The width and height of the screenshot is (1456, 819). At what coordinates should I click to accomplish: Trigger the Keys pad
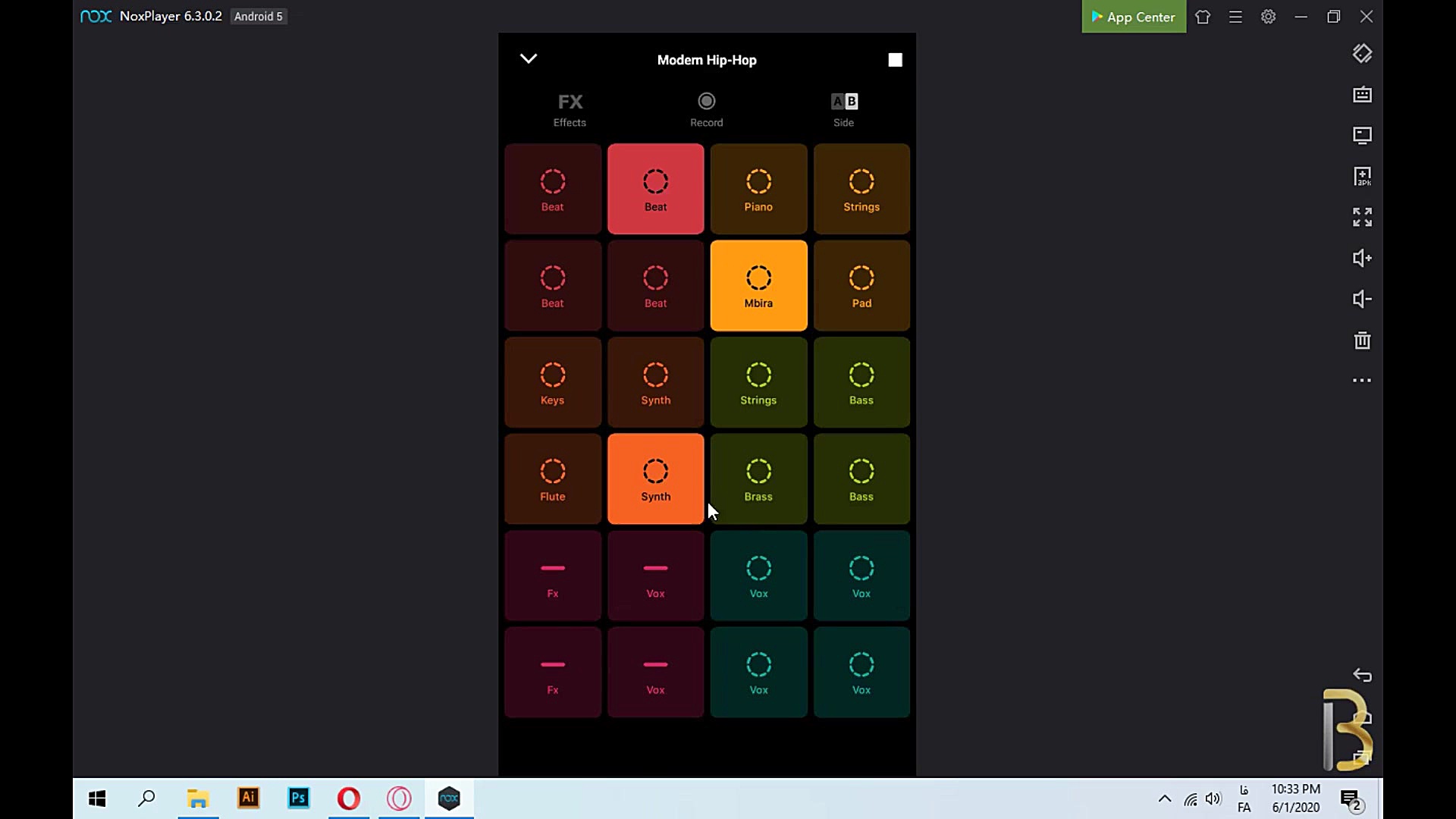(552, 382)
